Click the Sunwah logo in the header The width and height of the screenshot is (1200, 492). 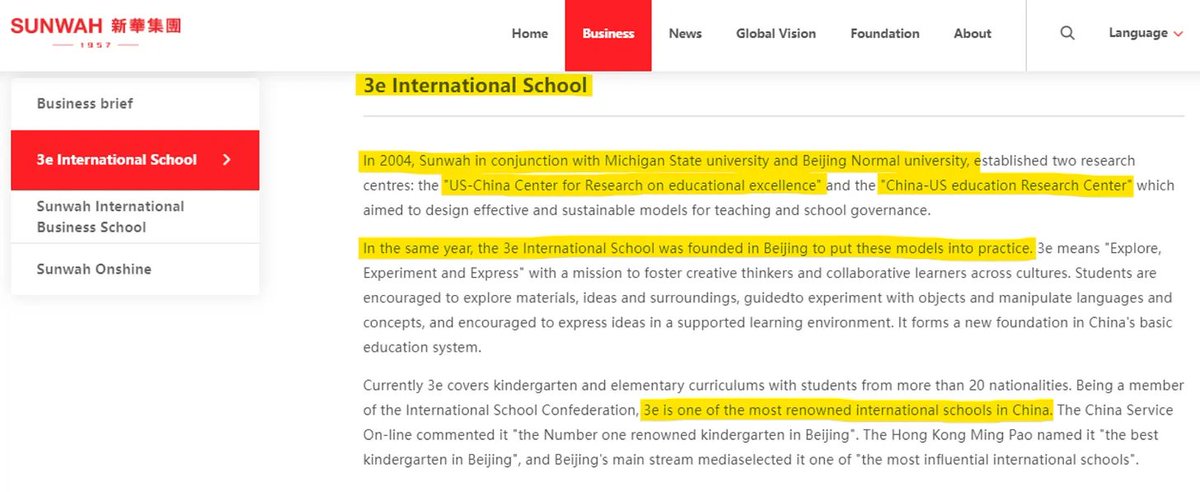[x=96, y=32]
